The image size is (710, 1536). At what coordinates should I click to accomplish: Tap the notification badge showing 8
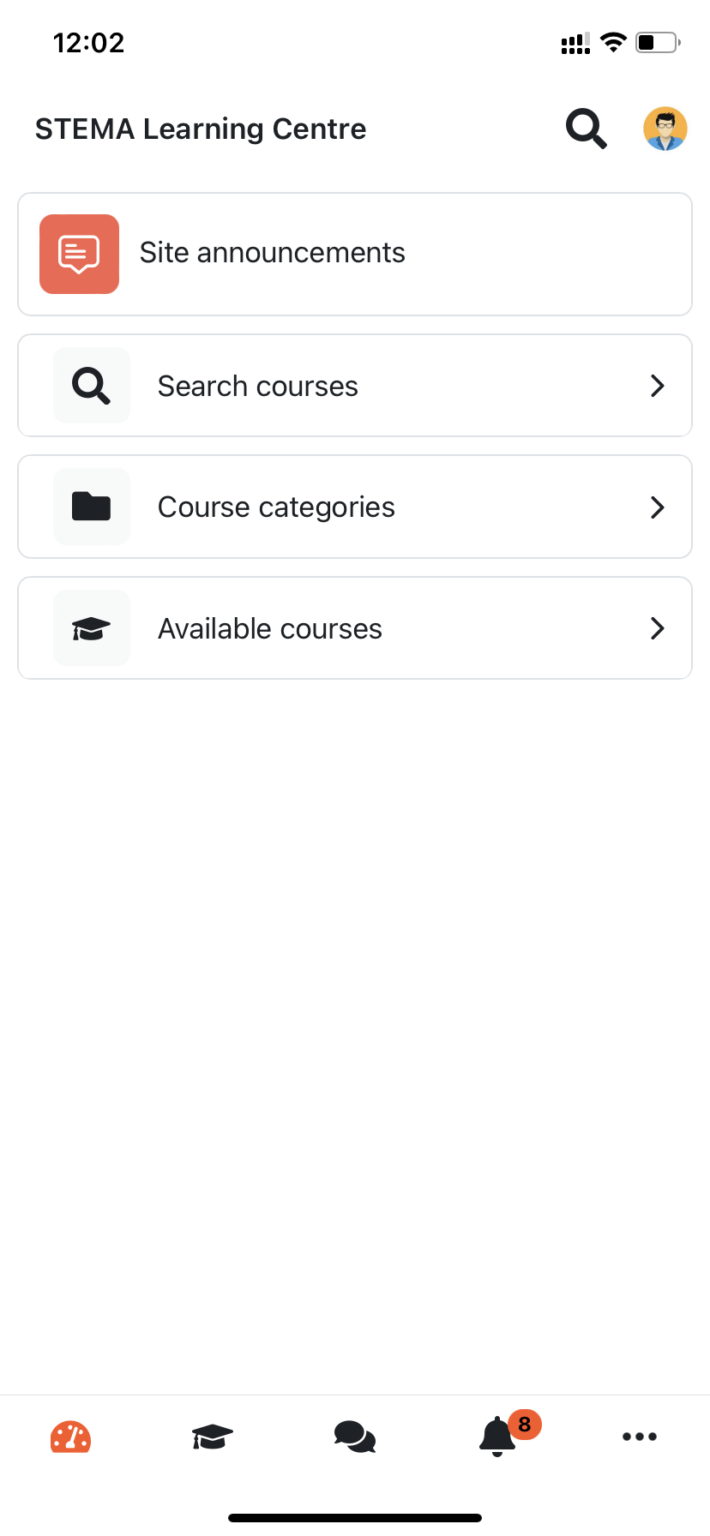pyautogui.click(x=524, y=1424)
